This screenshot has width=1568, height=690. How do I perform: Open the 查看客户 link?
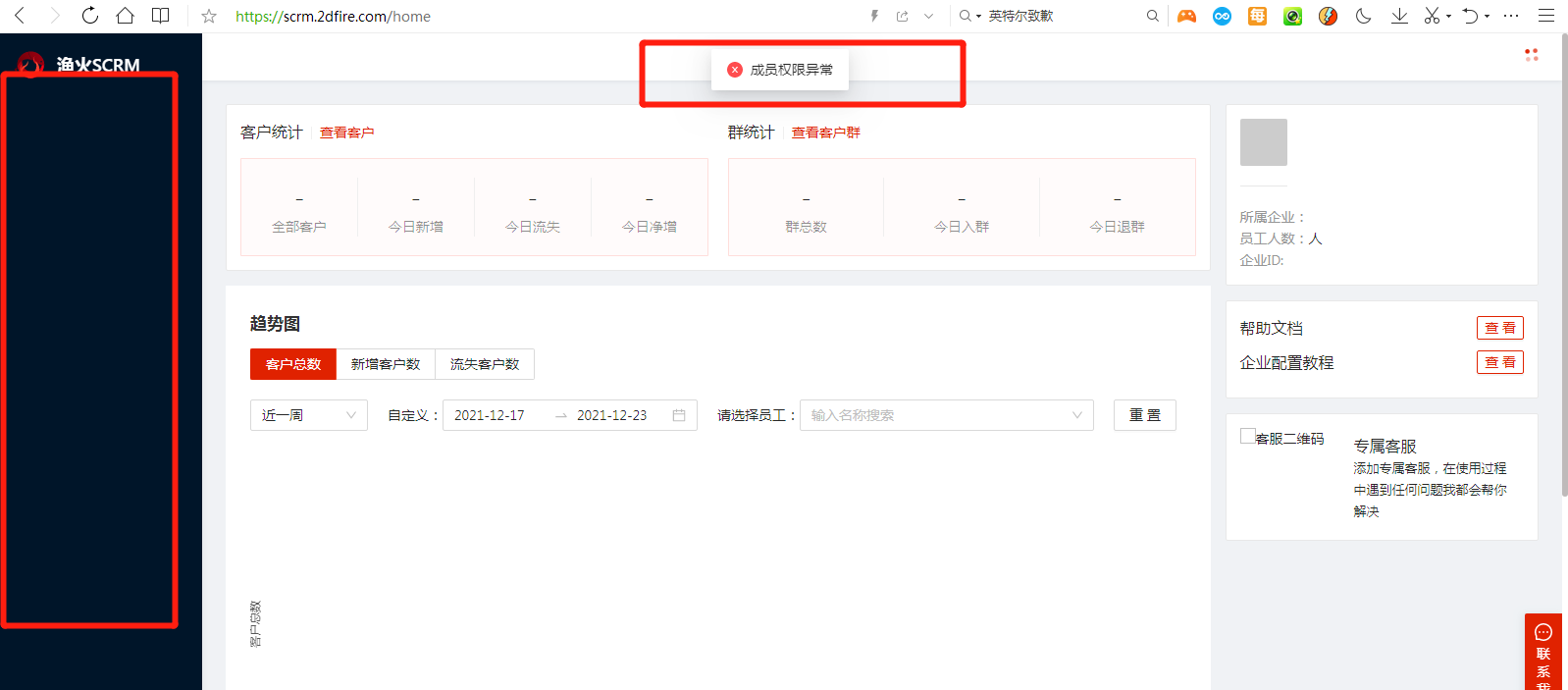pos(346,133)
